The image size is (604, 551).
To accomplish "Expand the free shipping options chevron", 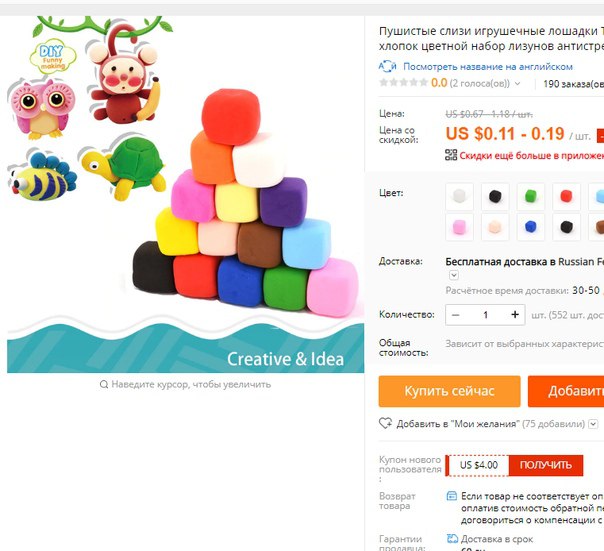I will click(454, 275).
